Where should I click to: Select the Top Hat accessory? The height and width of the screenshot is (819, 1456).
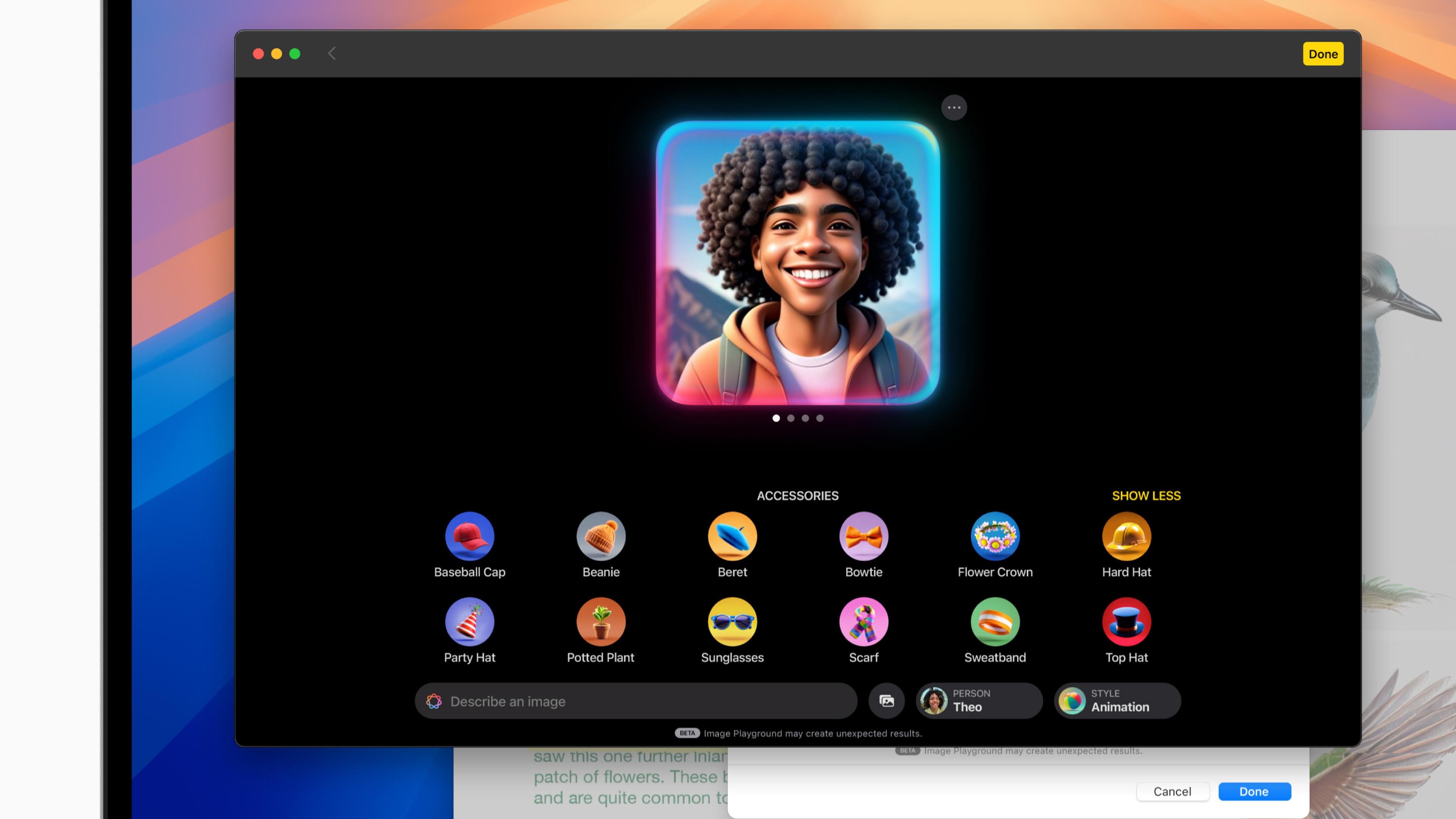[1126, 622]
